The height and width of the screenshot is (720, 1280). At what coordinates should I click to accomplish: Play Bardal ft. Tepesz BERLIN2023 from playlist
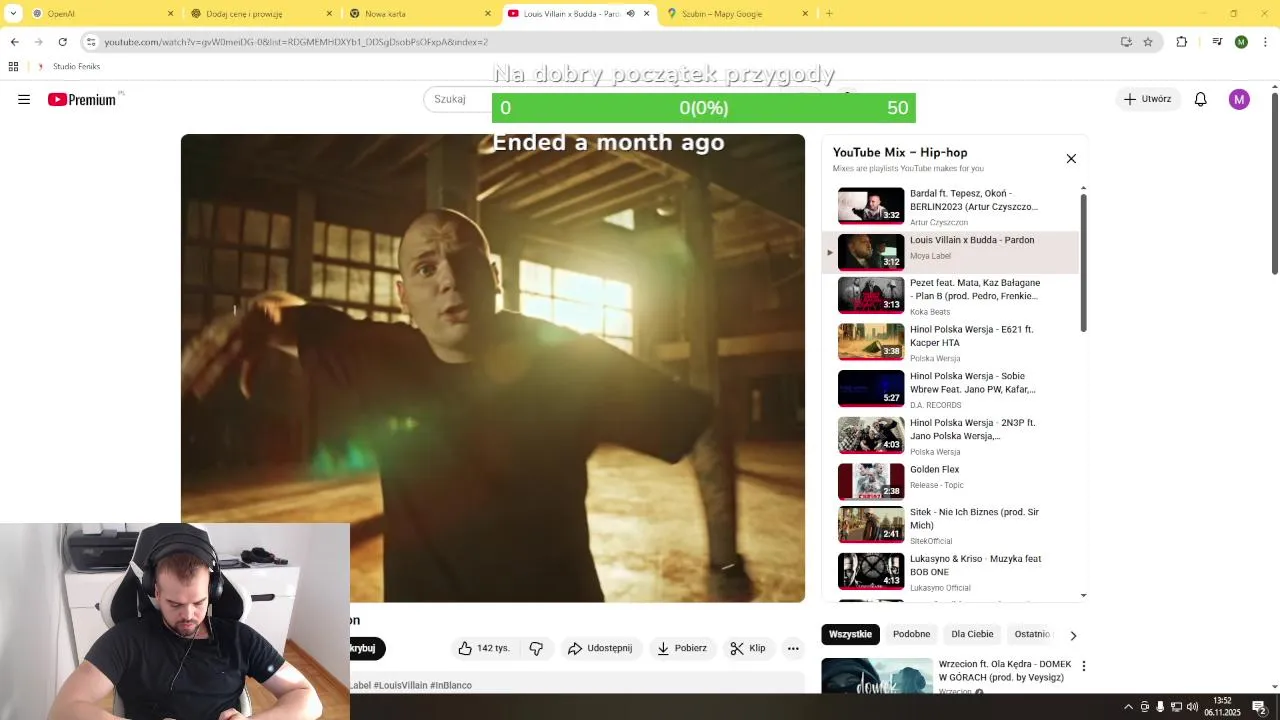pos(950,206)
